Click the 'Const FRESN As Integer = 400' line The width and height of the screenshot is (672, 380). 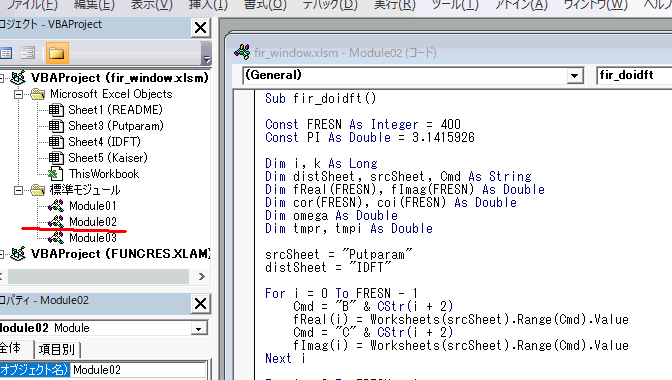coord(363,125)
